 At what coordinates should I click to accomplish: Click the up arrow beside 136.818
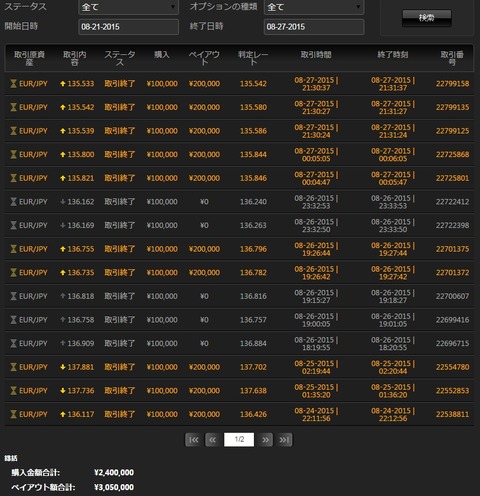(63, 296)
